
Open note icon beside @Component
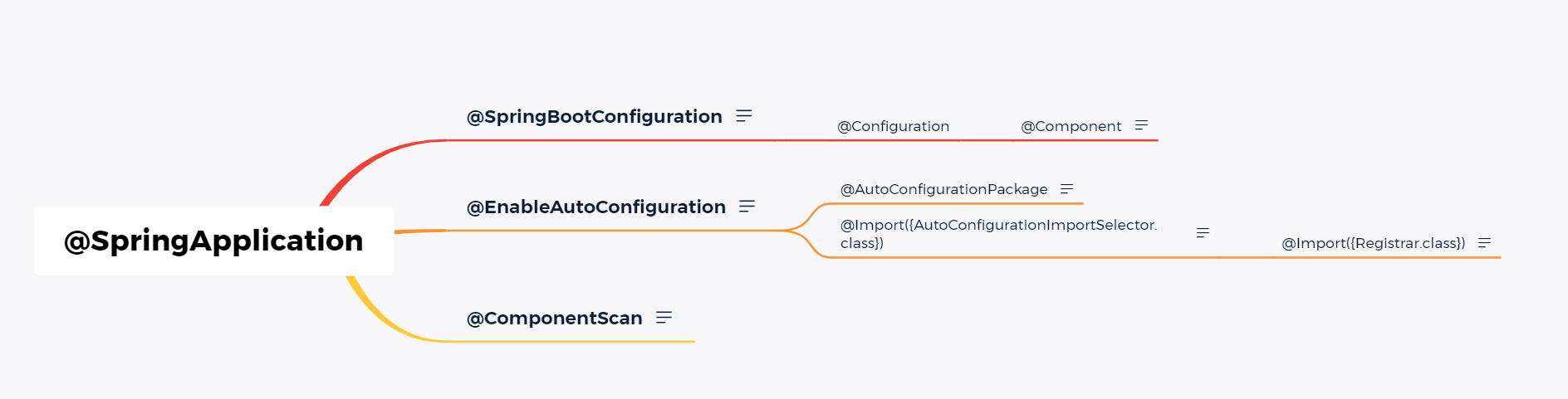pos(1142,125)
